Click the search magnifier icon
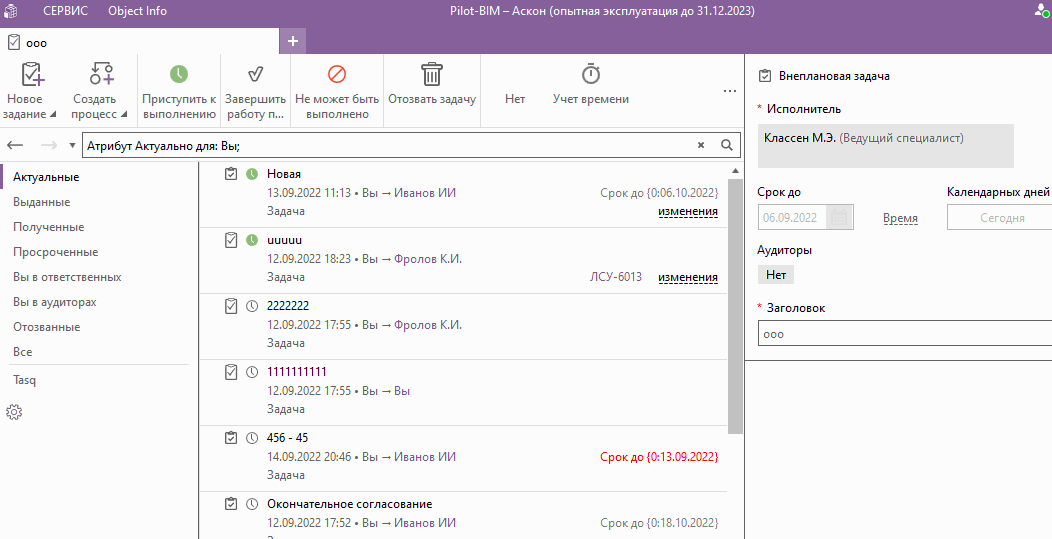1052x539 pixels. pos(728,145)
